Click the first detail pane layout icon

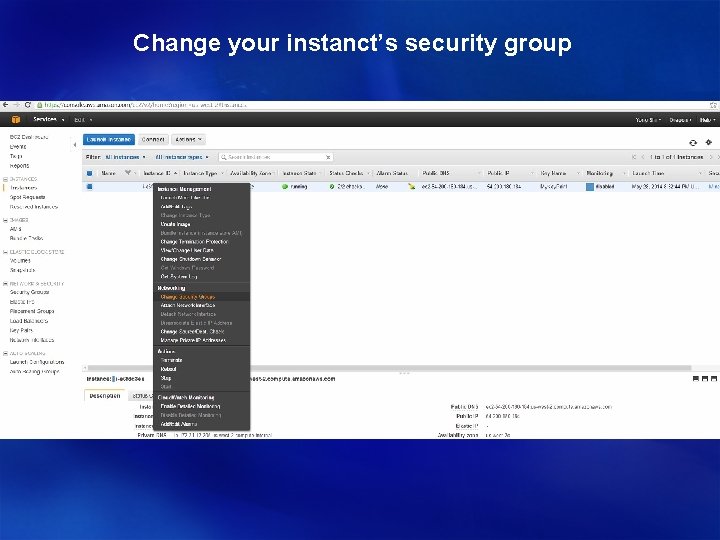pyautogui.click(x=696, y=379)
